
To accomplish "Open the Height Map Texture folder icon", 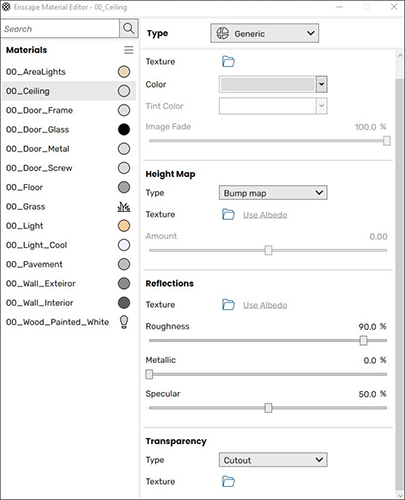I will [228, 214].
